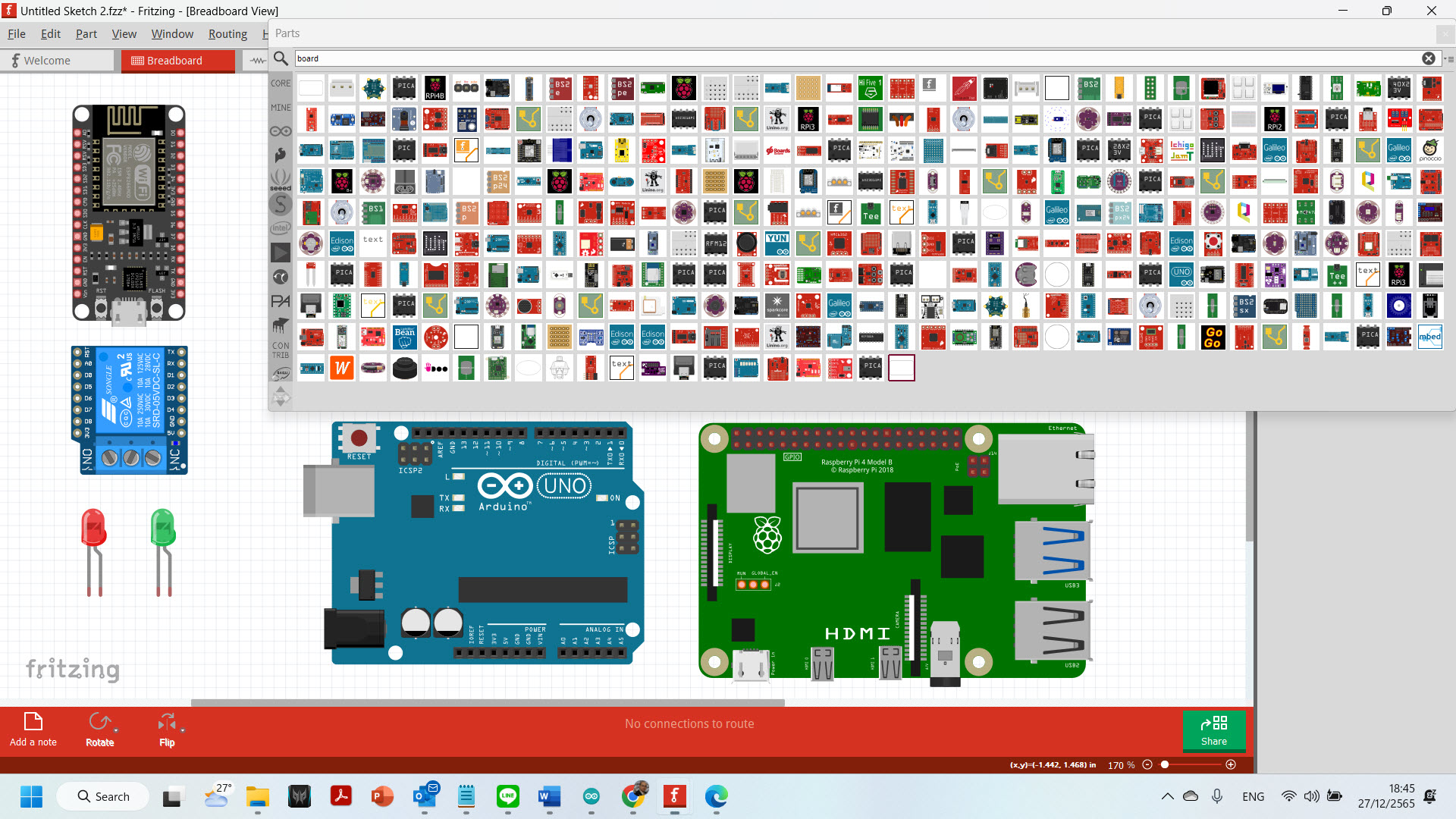Viewport: 1456px width, 819px height.
Task: Click zoom out minus button
Action: [1147, 764]
